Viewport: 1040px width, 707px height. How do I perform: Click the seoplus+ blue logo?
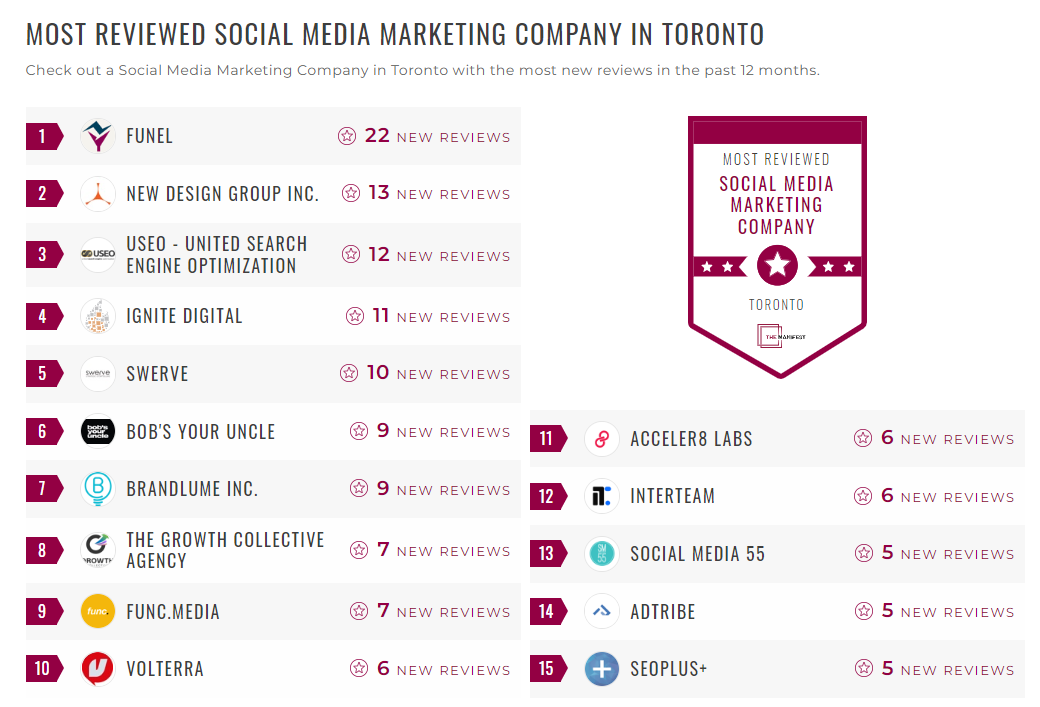[601, 668]
